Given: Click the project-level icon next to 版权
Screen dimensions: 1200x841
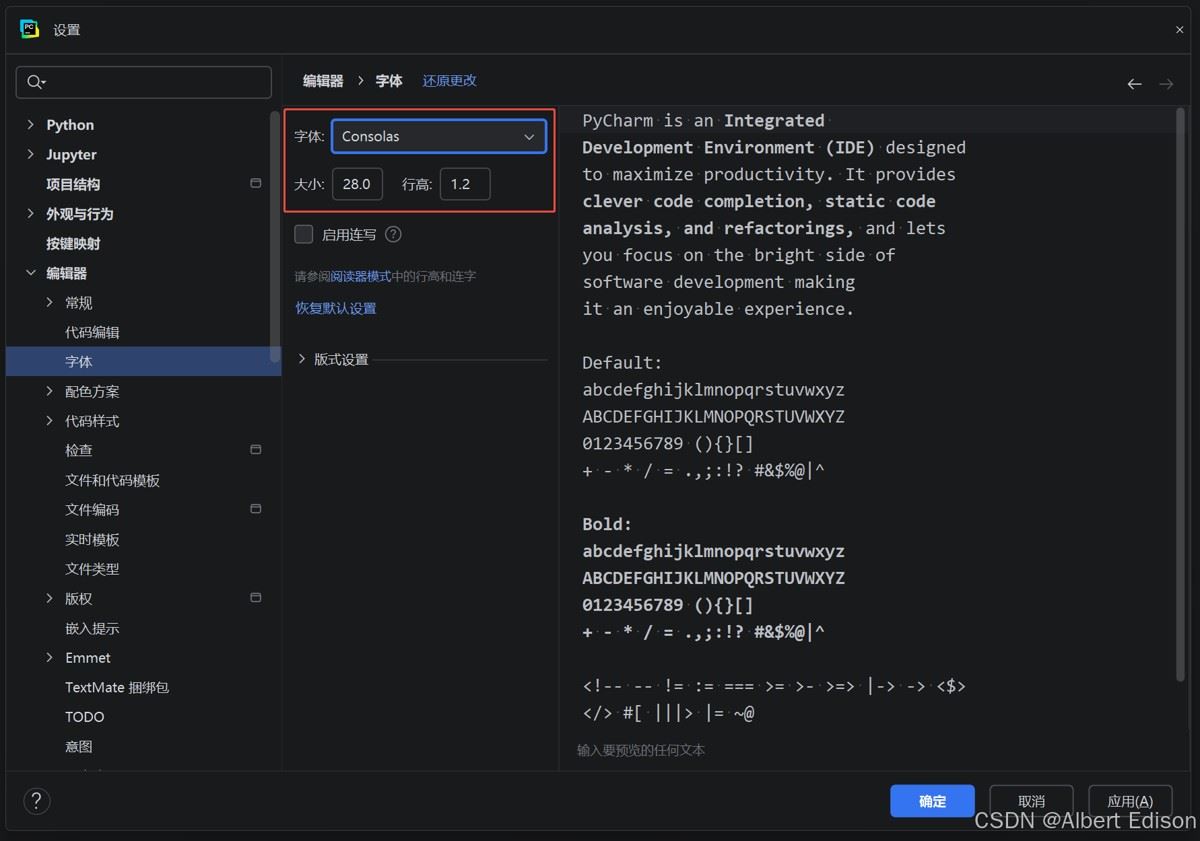Looking at the screenshot, I should pyautogui.click(x=256, y=598).
